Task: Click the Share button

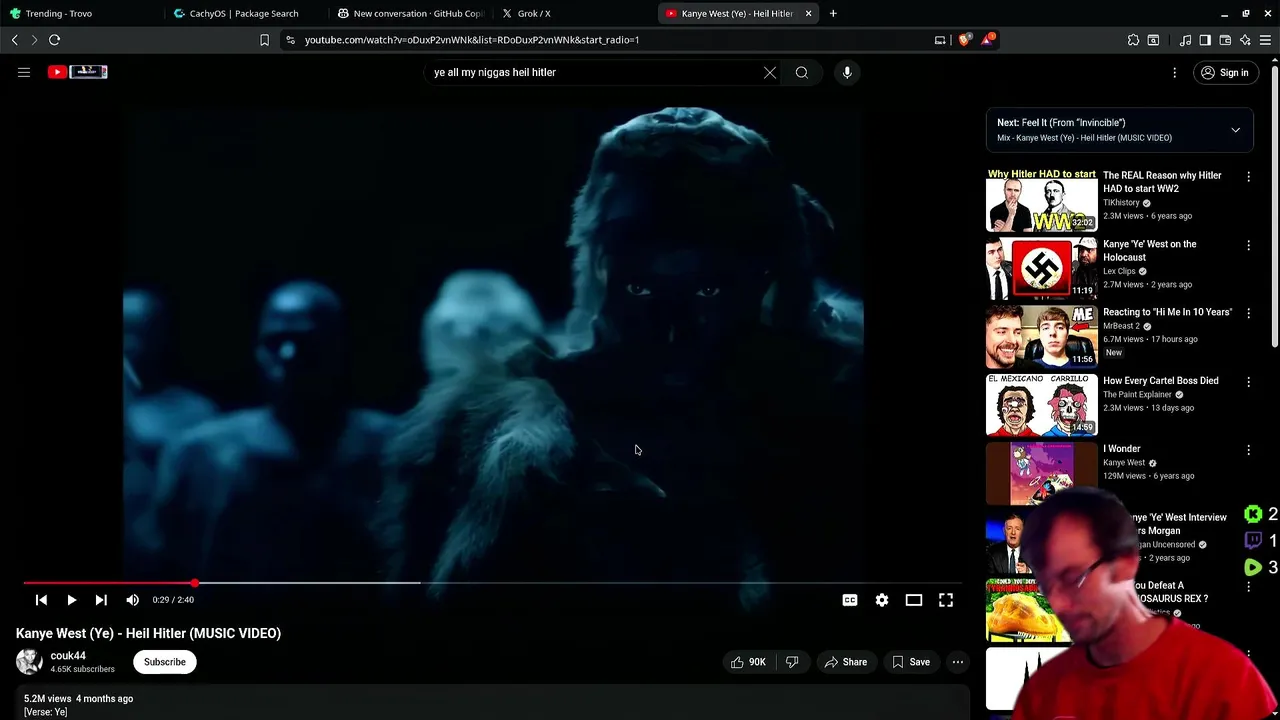Action: point(846,662)
